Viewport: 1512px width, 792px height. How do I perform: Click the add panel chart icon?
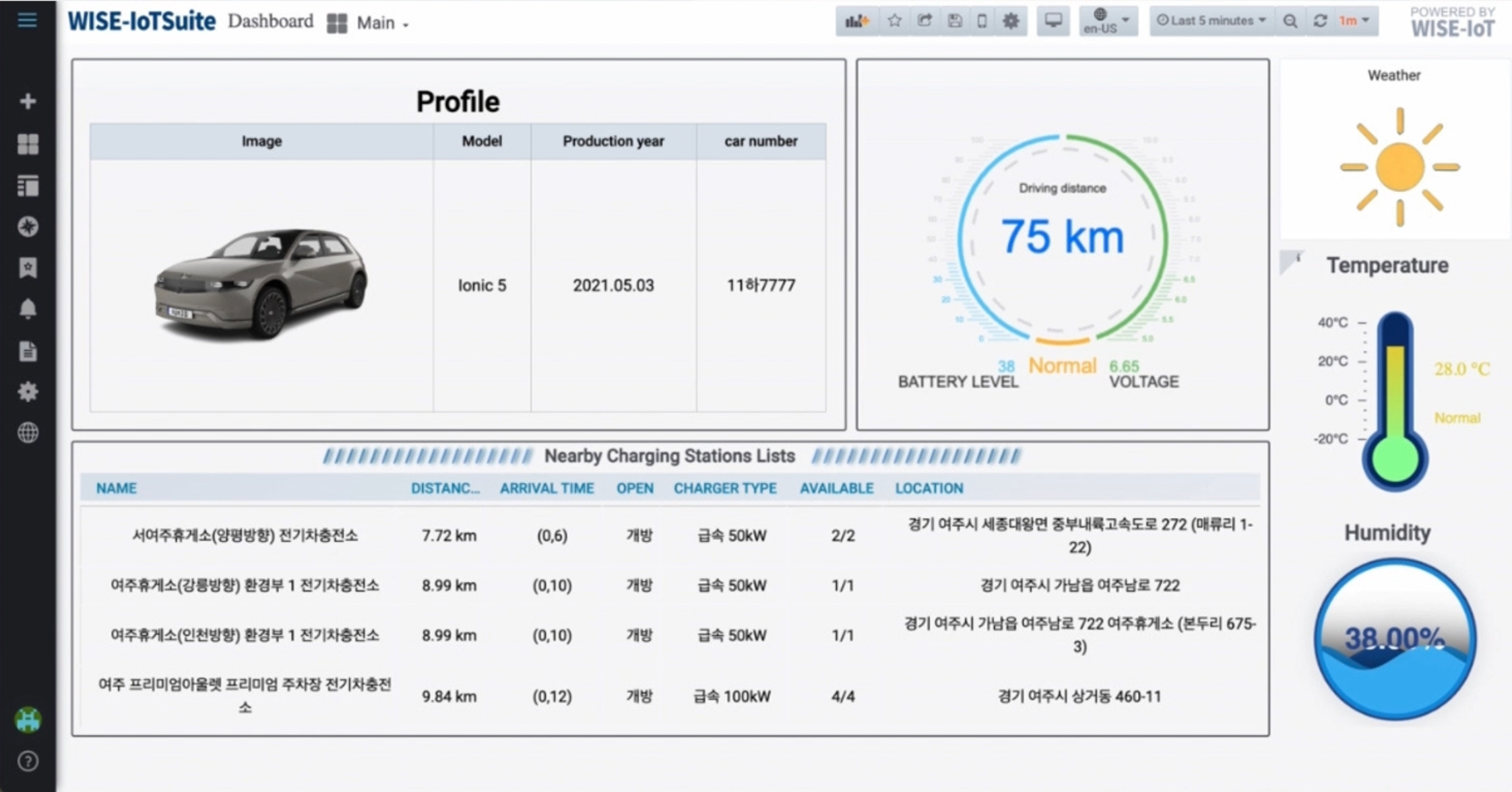(857, 21)
